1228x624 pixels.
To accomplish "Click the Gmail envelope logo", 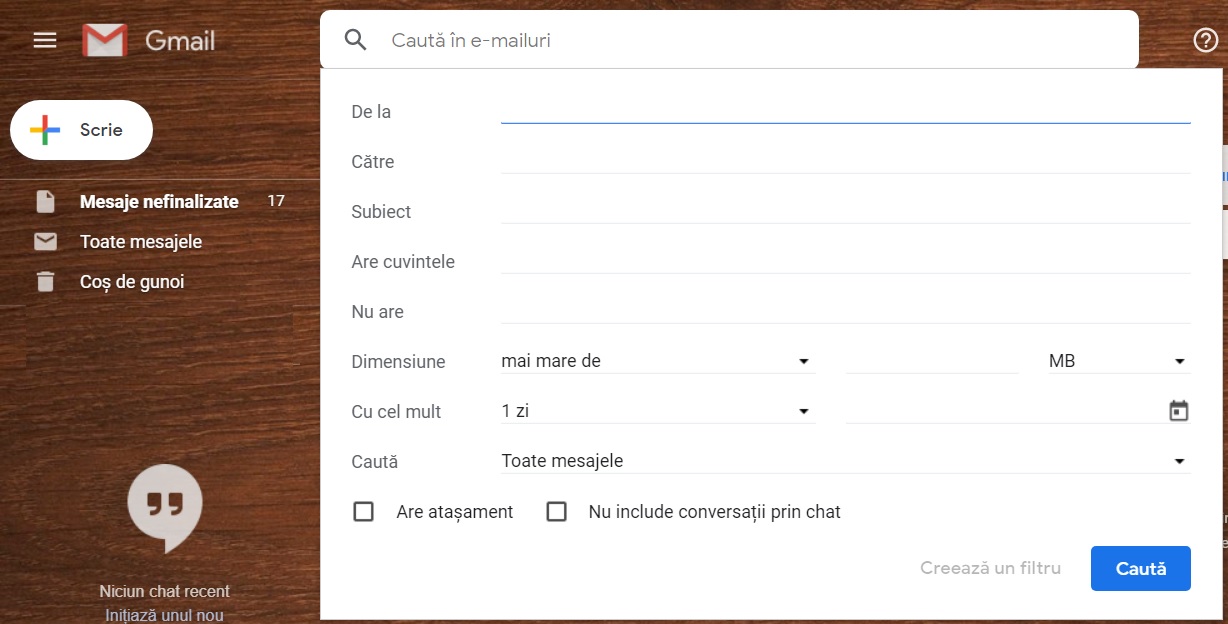I will 105,40.
